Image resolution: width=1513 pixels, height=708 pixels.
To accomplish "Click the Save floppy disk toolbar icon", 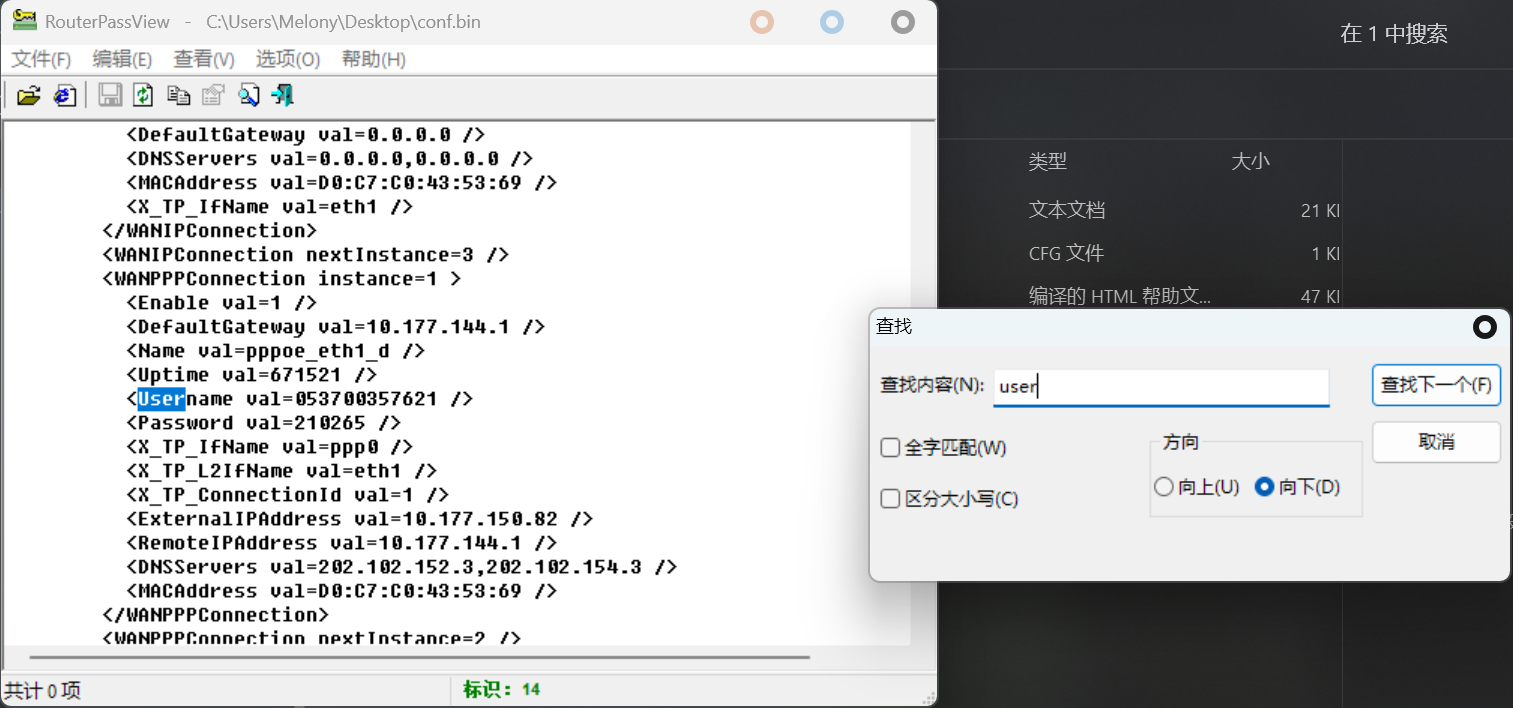I will coord(110,96).
